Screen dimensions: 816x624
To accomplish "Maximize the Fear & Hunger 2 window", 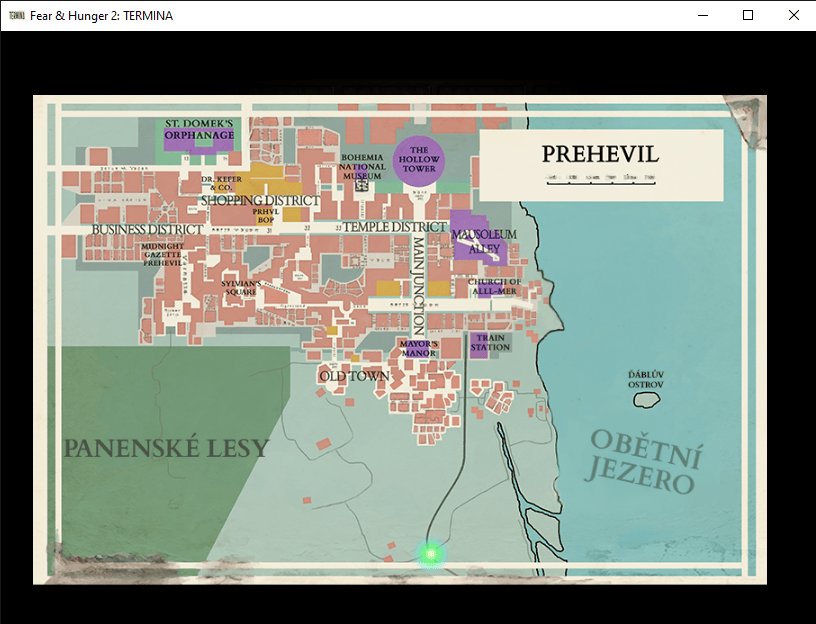I will tap(748, 16).
